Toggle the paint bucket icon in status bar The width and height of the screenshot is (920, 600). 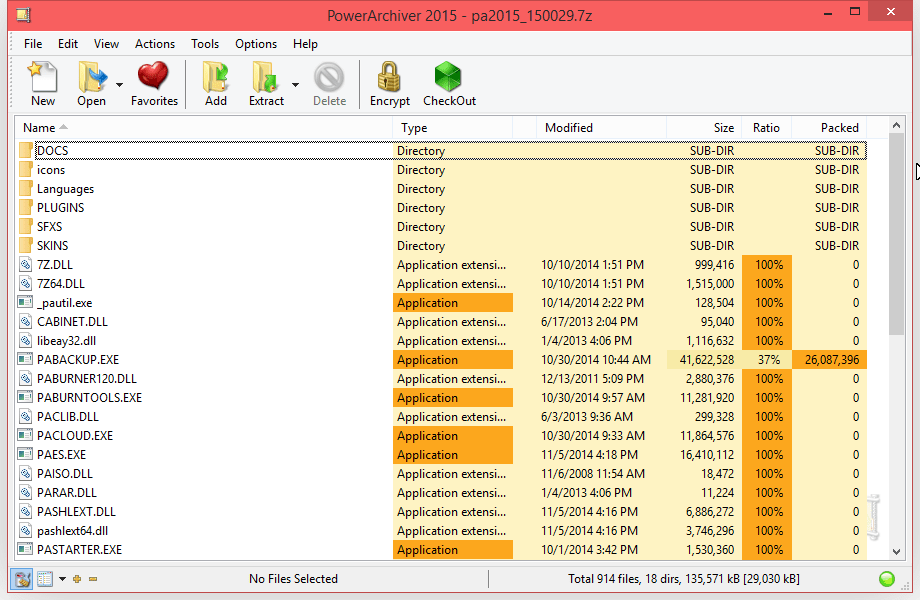click(23, 579)
